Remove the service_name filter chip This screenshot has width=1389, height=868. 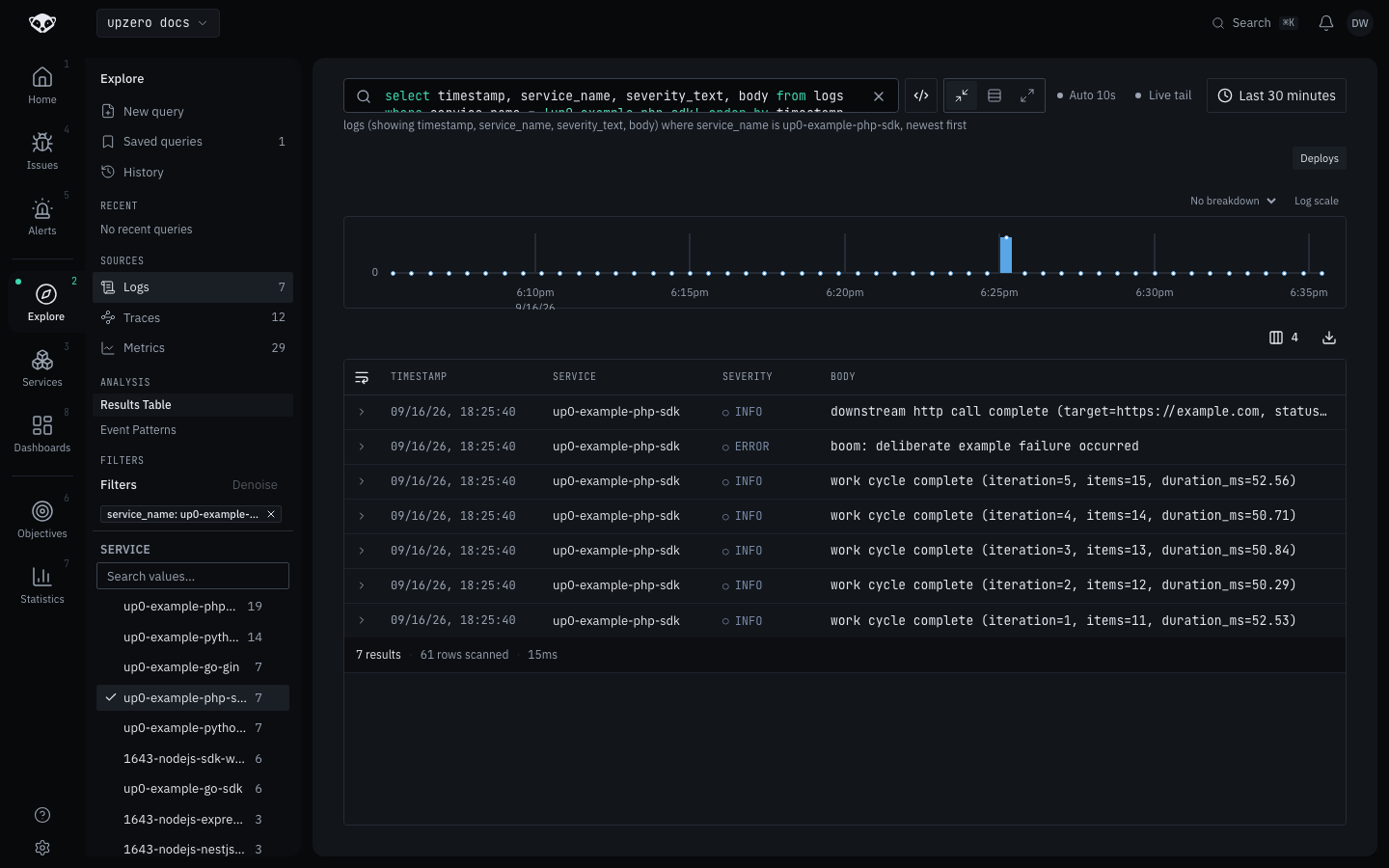pos(272,514)
